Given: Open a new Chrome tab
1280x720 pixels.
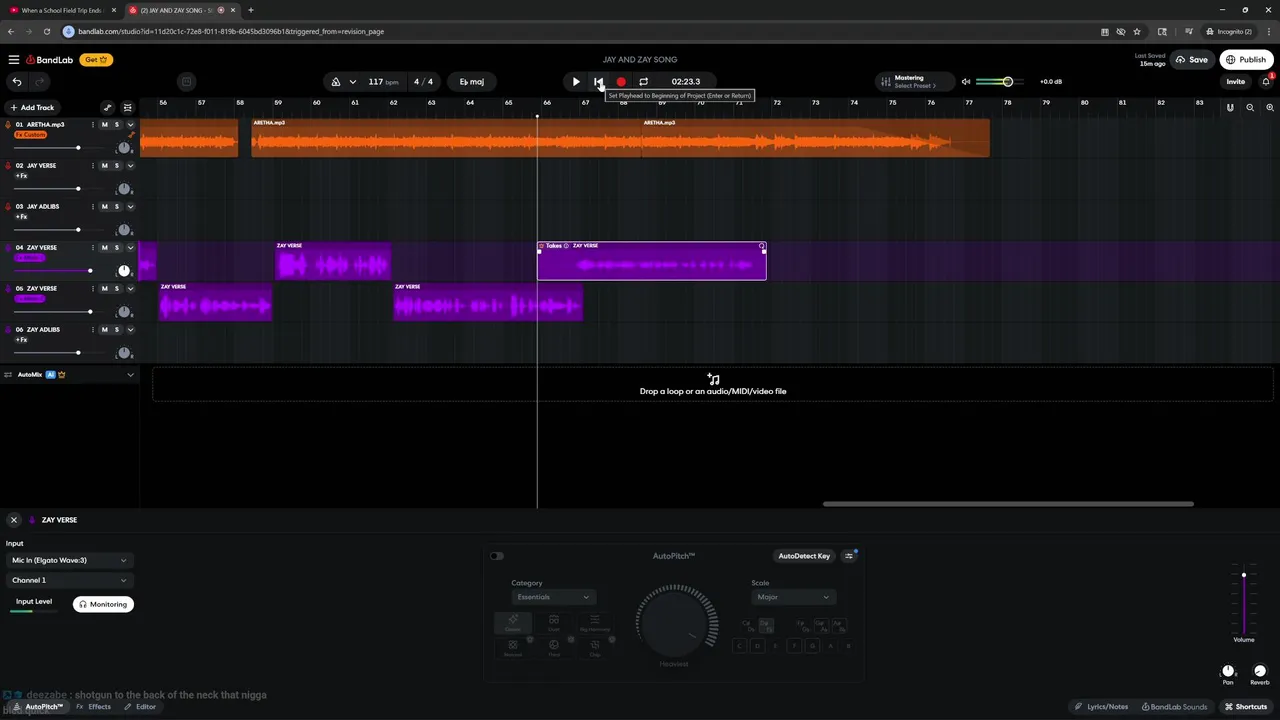Looking at the screenshot, I should coord(251,10).
